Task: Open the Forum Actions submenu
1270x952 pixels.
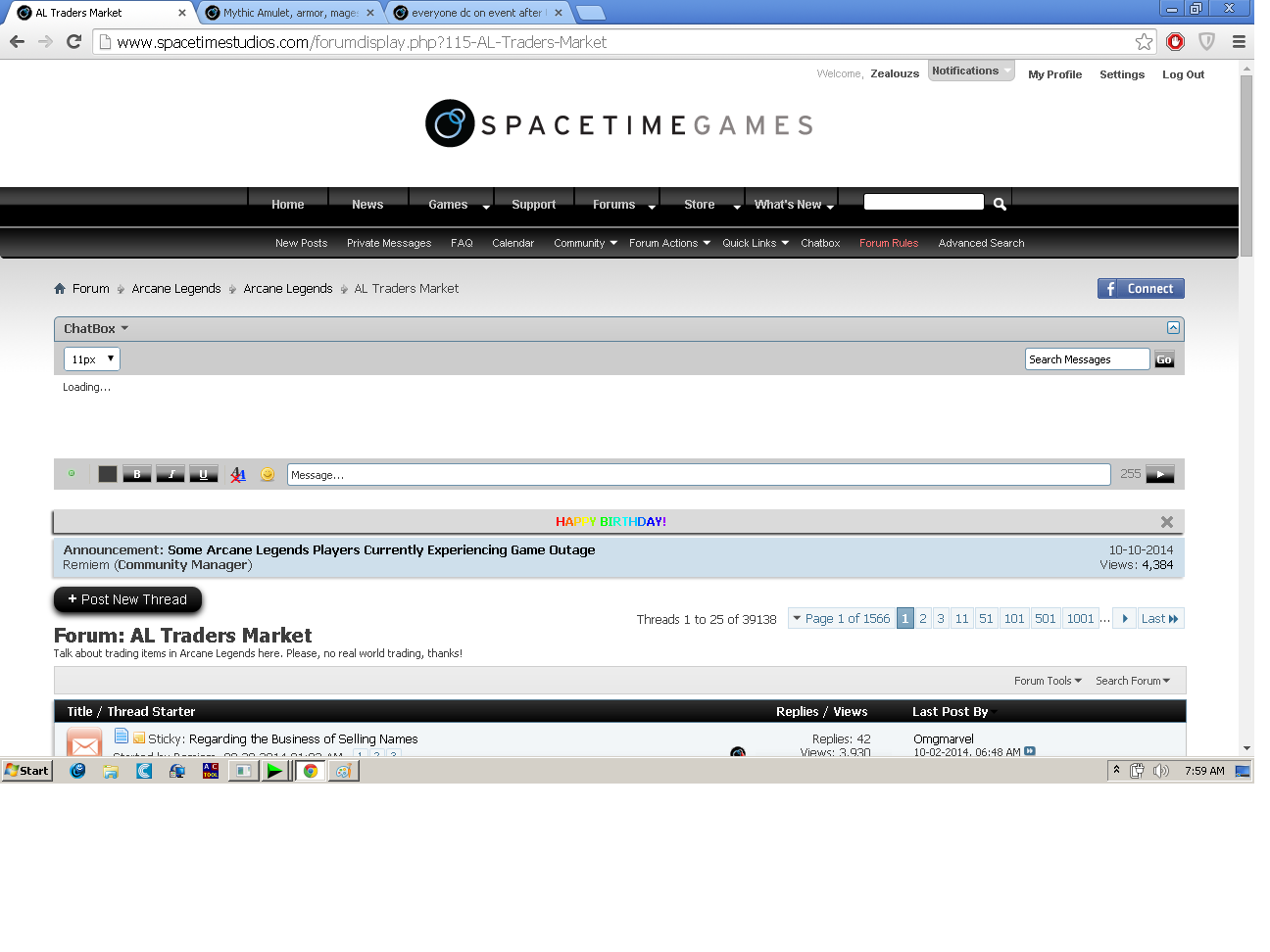Action: coord(669,243)
